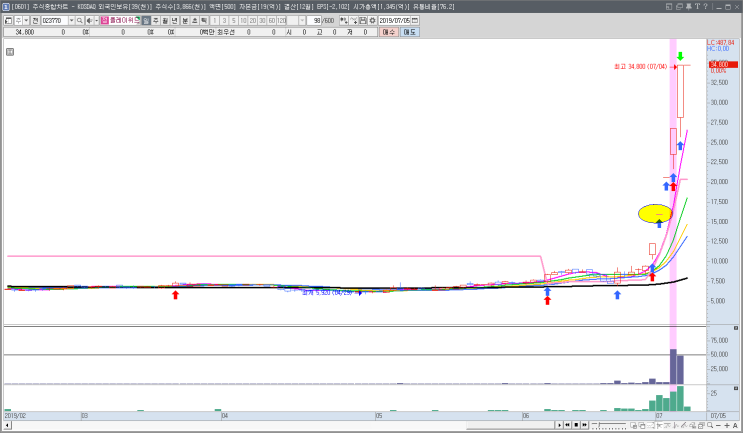Click the lower indicator panel corner icon
The width and height of the screenshot is (743, 433).
point(736,388)
